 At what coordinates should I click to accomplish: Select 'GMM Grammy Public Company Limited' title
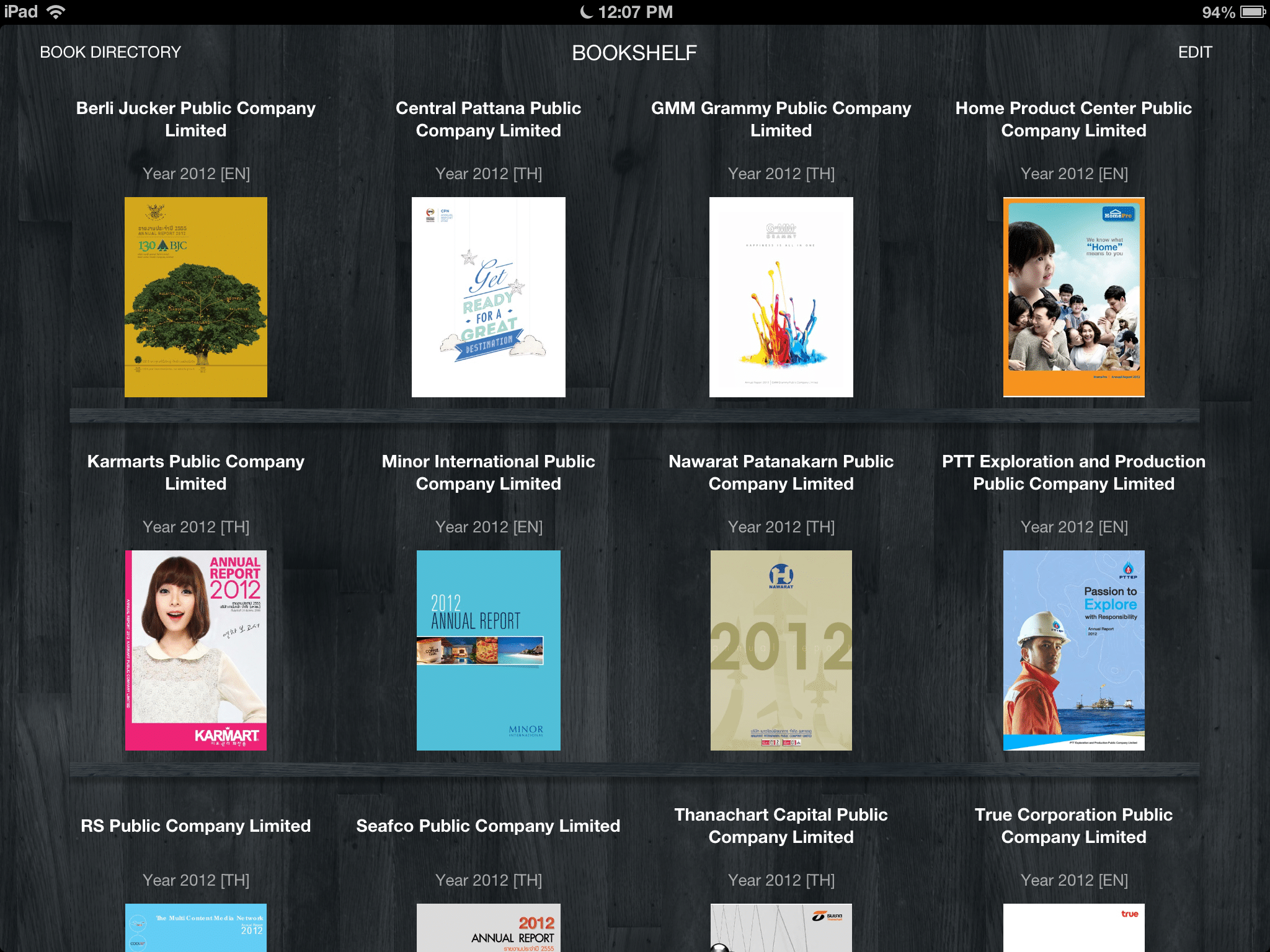pos(781,119)
